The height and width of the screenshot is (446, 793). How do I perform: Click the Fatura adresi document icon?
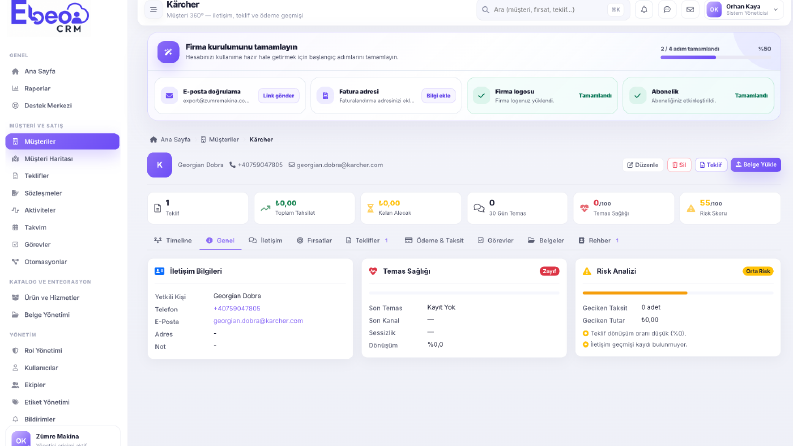coord(325,96)
